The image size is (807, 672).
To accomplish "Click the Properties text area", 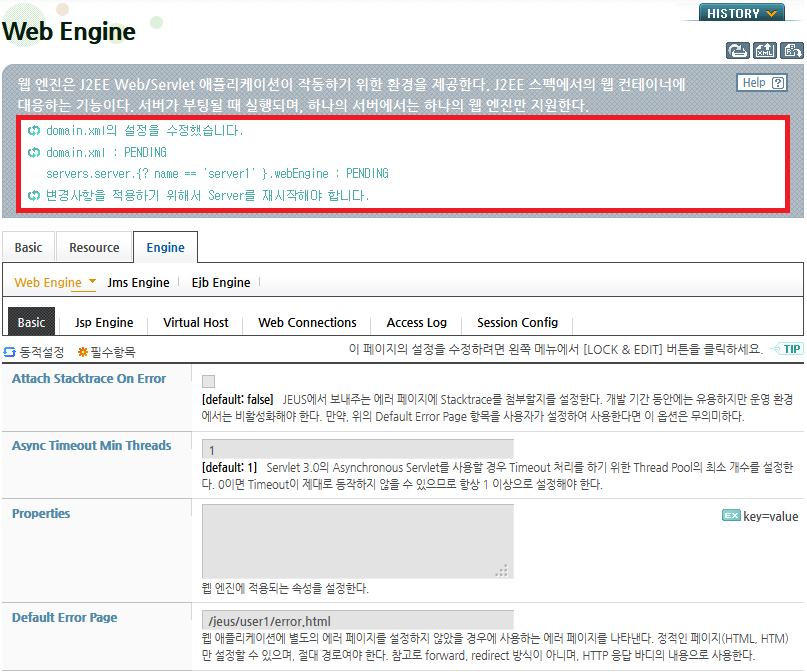I will (x=358, y=541).
